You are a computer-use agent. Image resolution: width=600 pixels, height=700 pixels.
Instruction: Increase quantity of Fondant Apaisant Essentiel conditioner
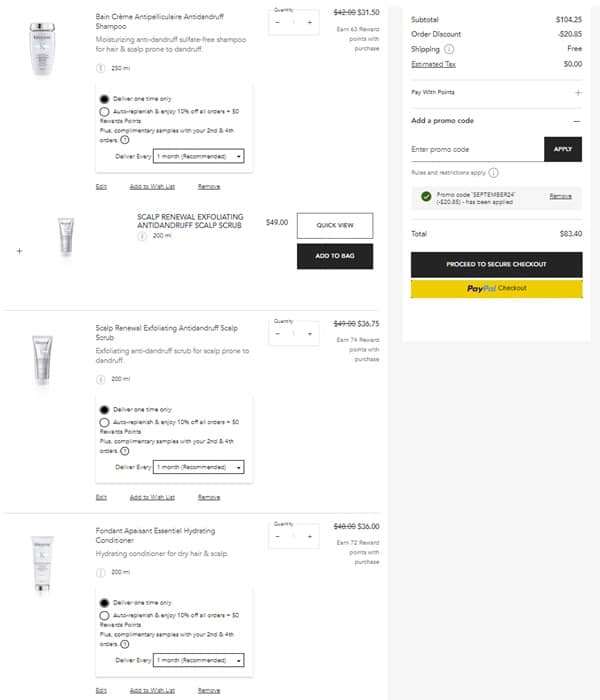(310, 536)
